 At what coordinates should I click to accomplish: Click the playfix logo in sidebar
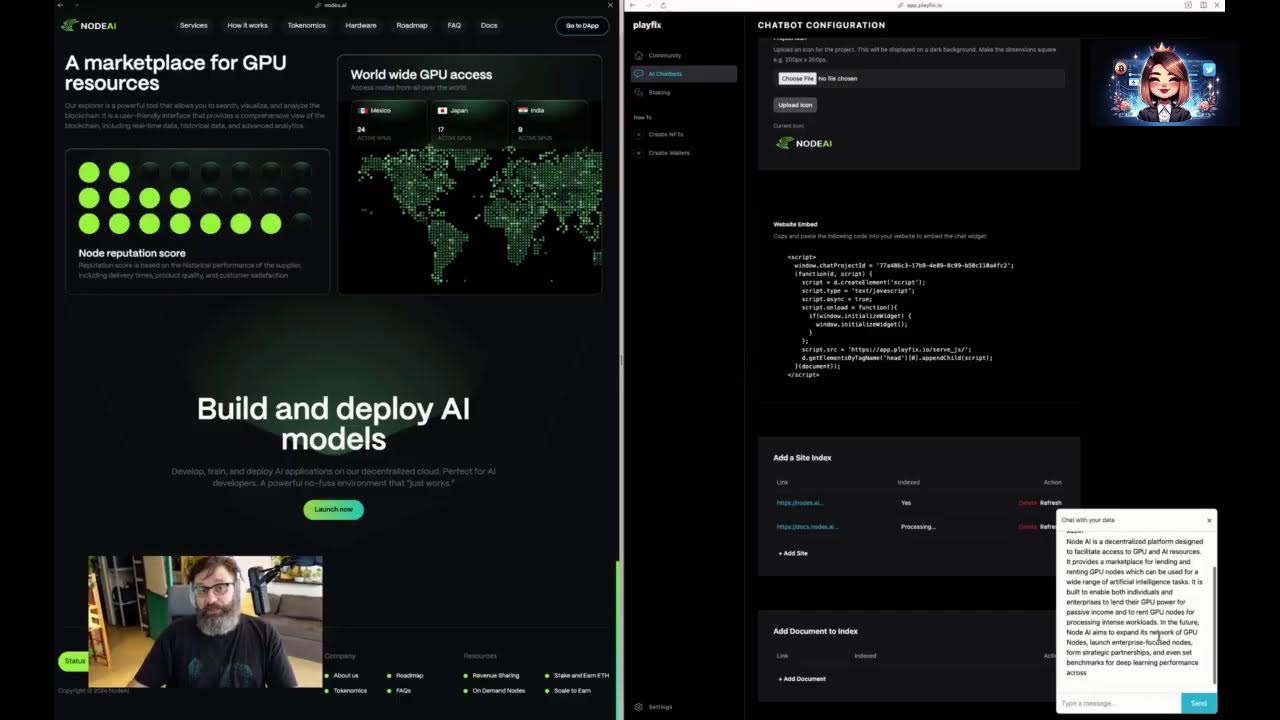647,25
